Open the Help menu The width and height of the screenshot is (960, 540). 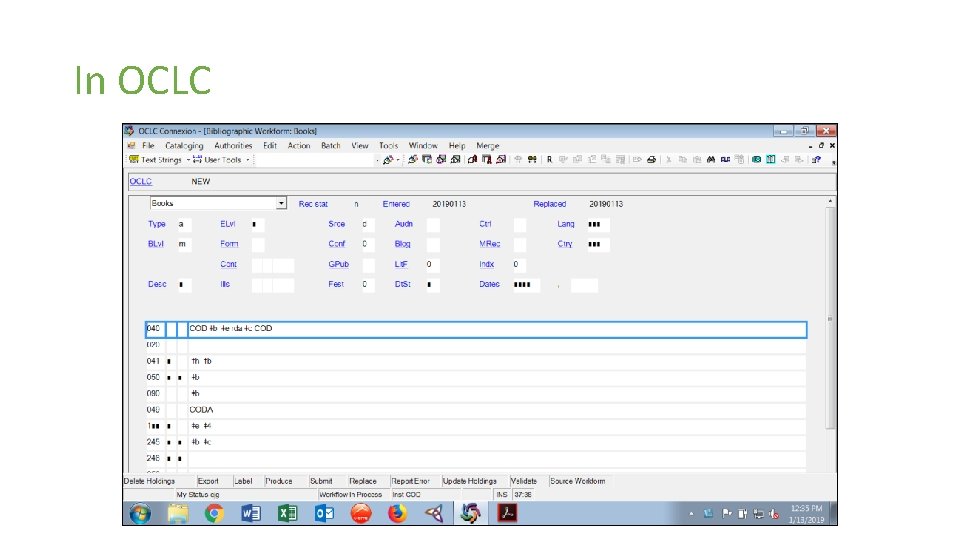click(x=457, y=146)
